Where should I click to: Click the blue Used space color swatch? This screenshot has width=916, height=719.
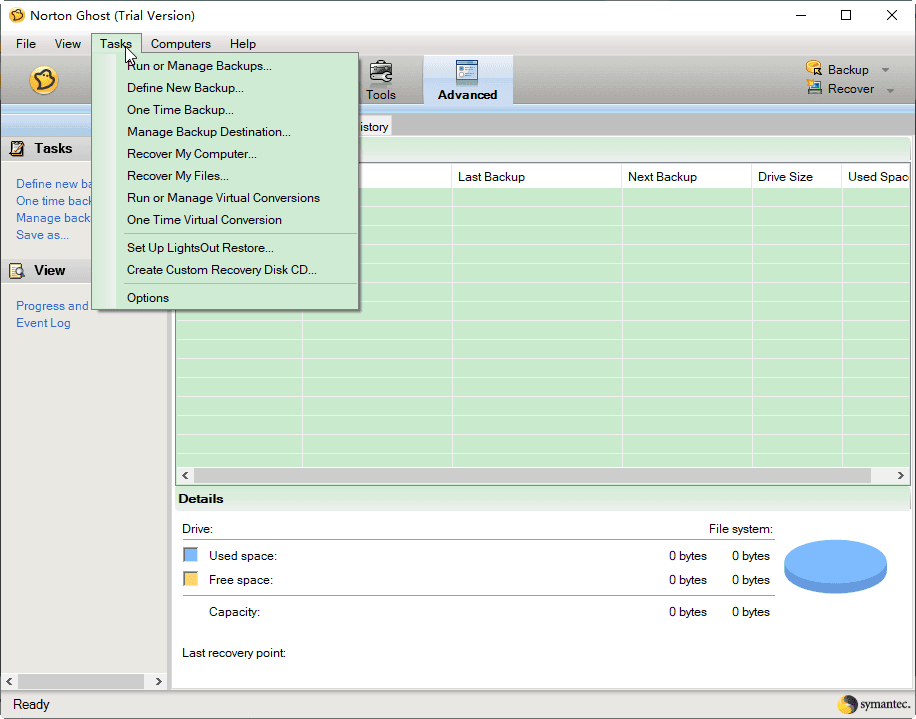(x=190, y=555)
